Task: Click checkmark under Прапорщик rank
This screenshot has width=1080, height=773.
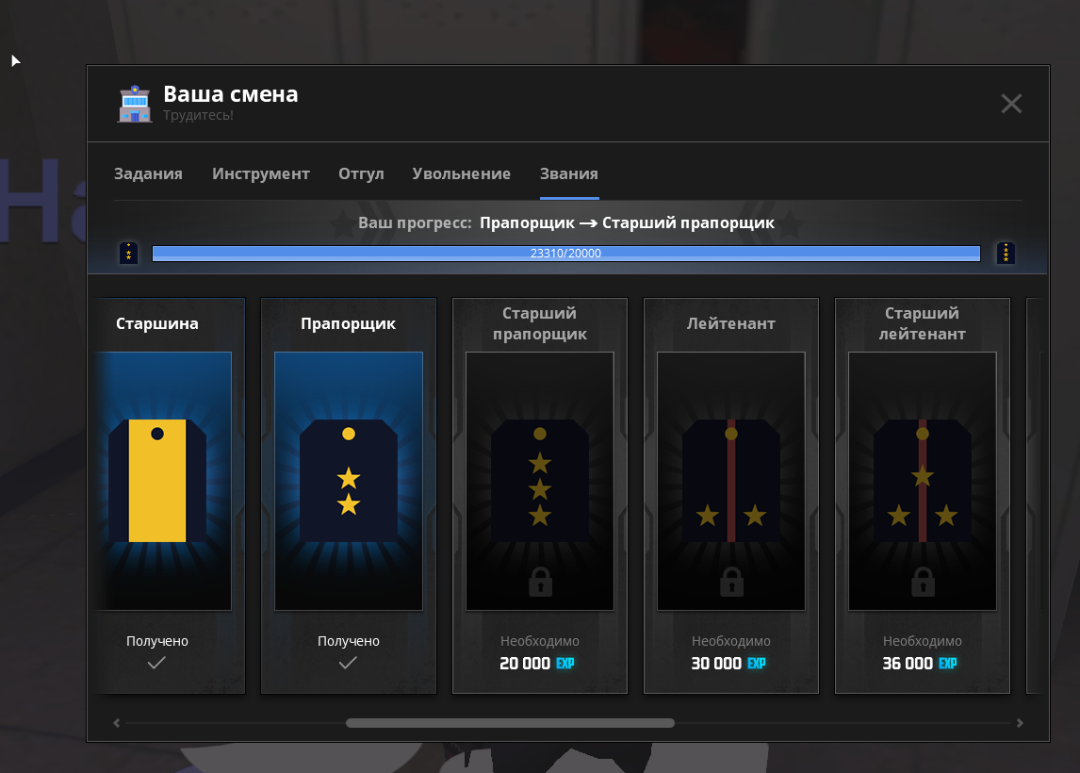Action: pyautogui.click(x=348, y=663)
